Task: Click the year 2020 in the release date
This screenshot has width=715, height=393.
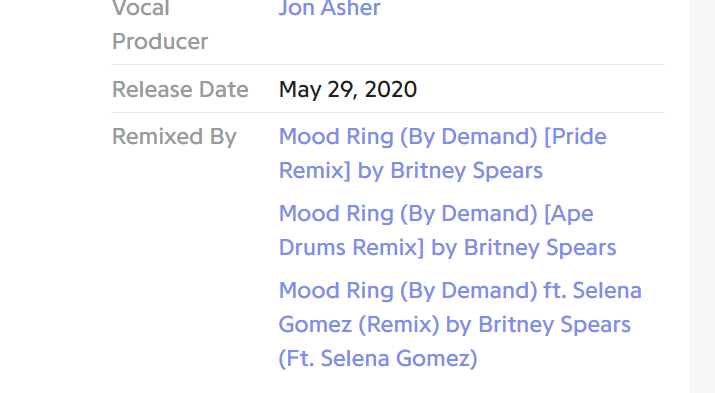Action: 390,89
